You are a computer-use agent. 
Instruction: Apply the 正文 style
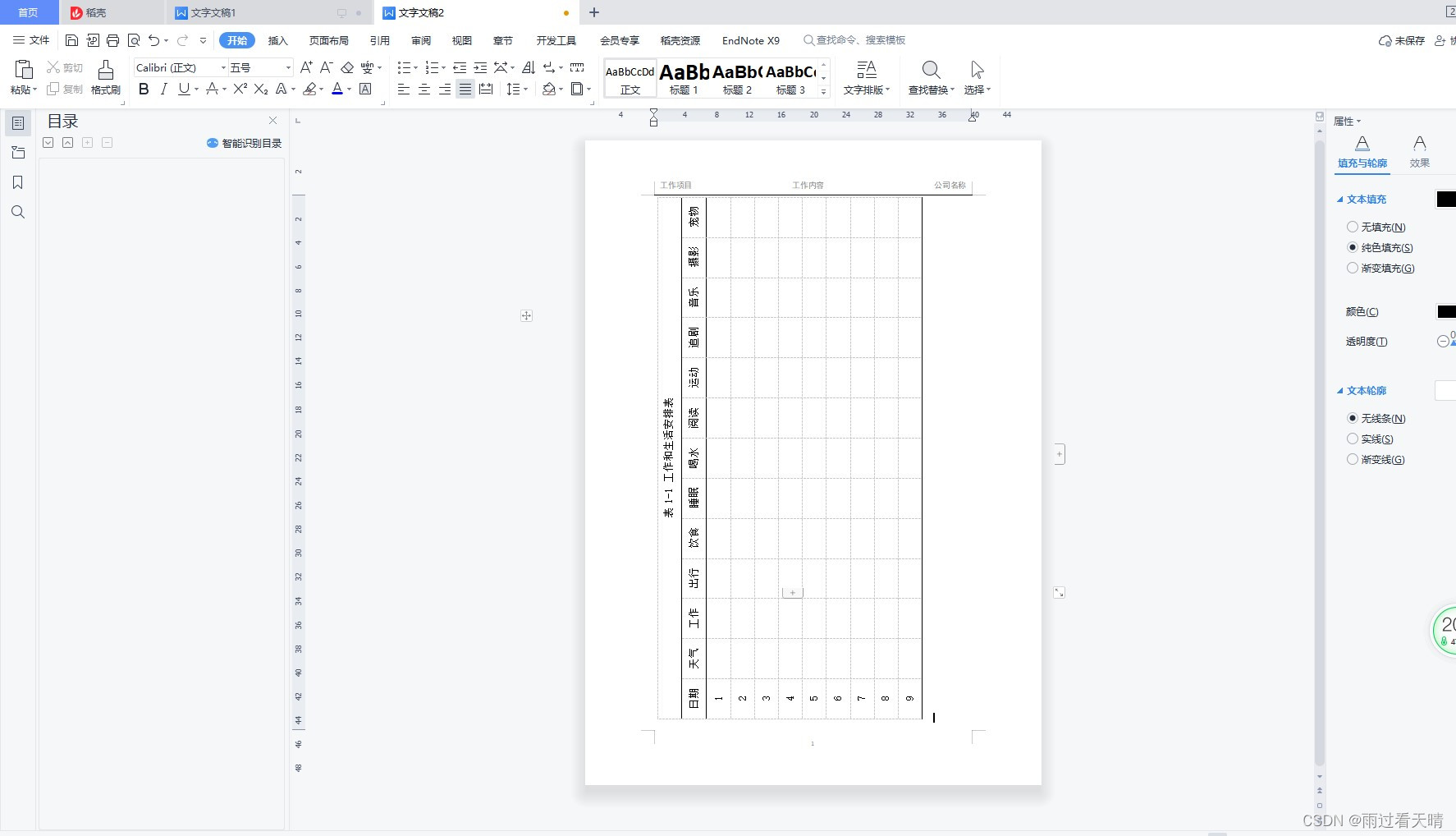(x=630, y=79)
